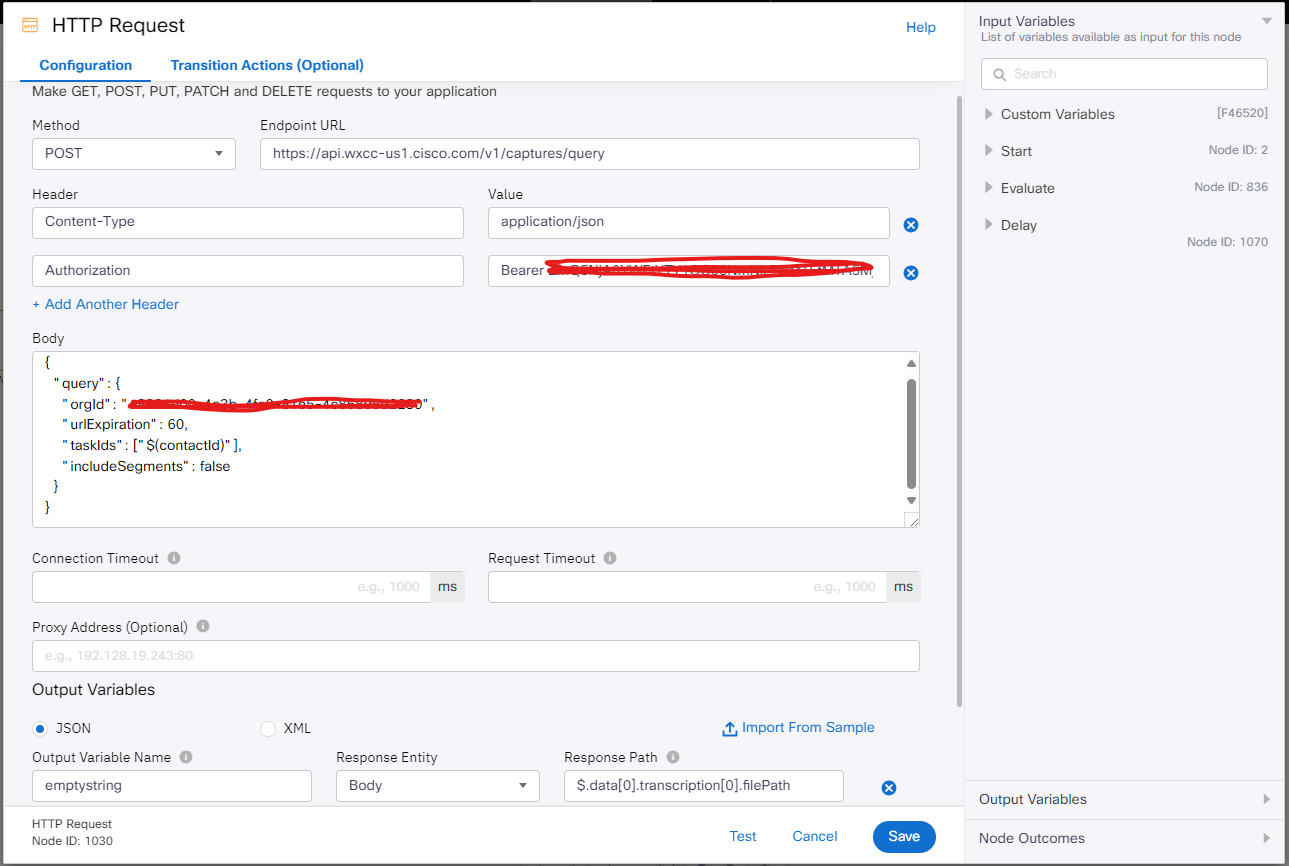Switch output format to XML

pyautogui.click(x=267, y=728)
